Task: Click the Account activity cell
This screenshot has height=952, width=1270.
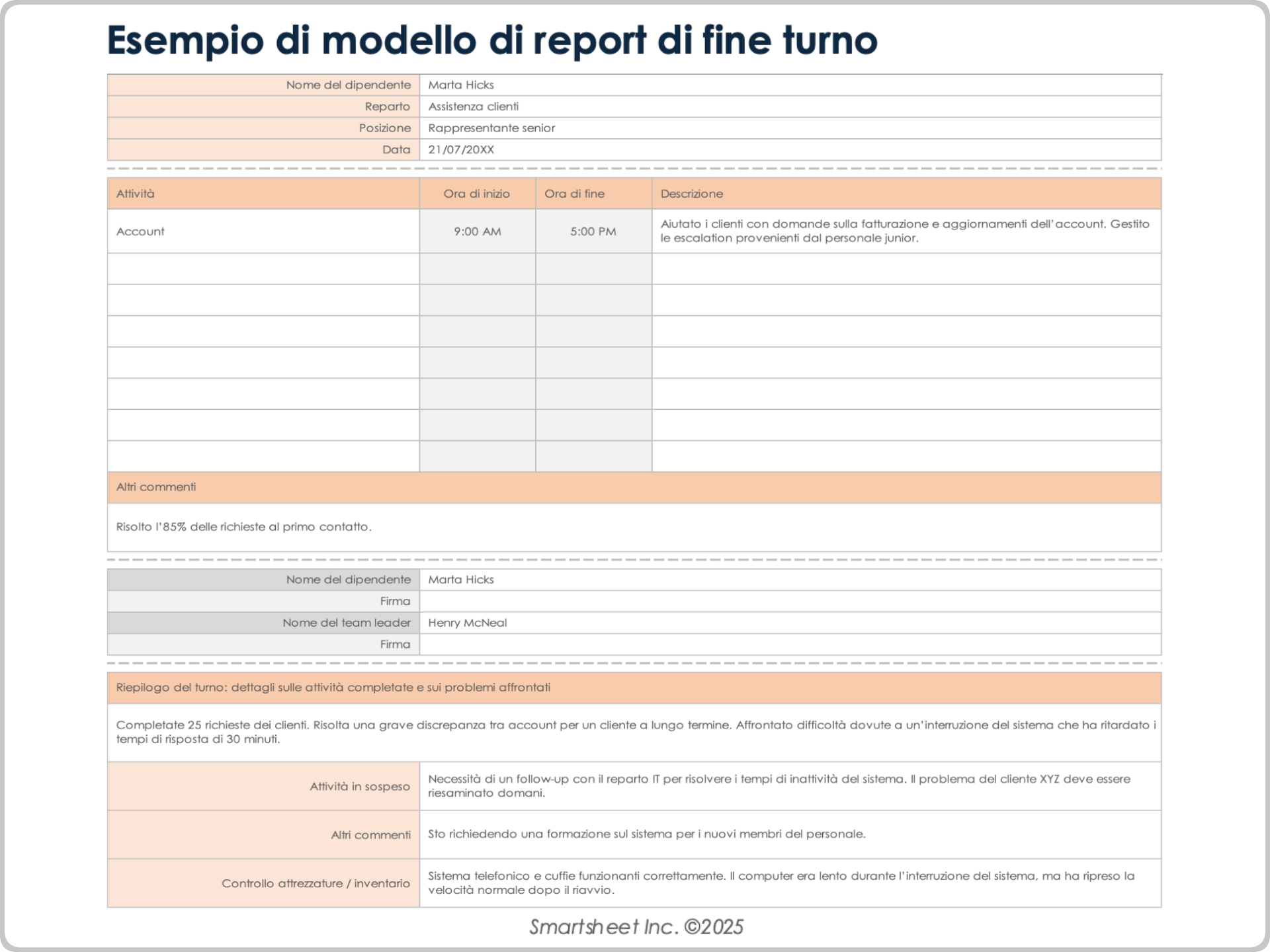Action: pyautogui.click(x=140, y=231)
